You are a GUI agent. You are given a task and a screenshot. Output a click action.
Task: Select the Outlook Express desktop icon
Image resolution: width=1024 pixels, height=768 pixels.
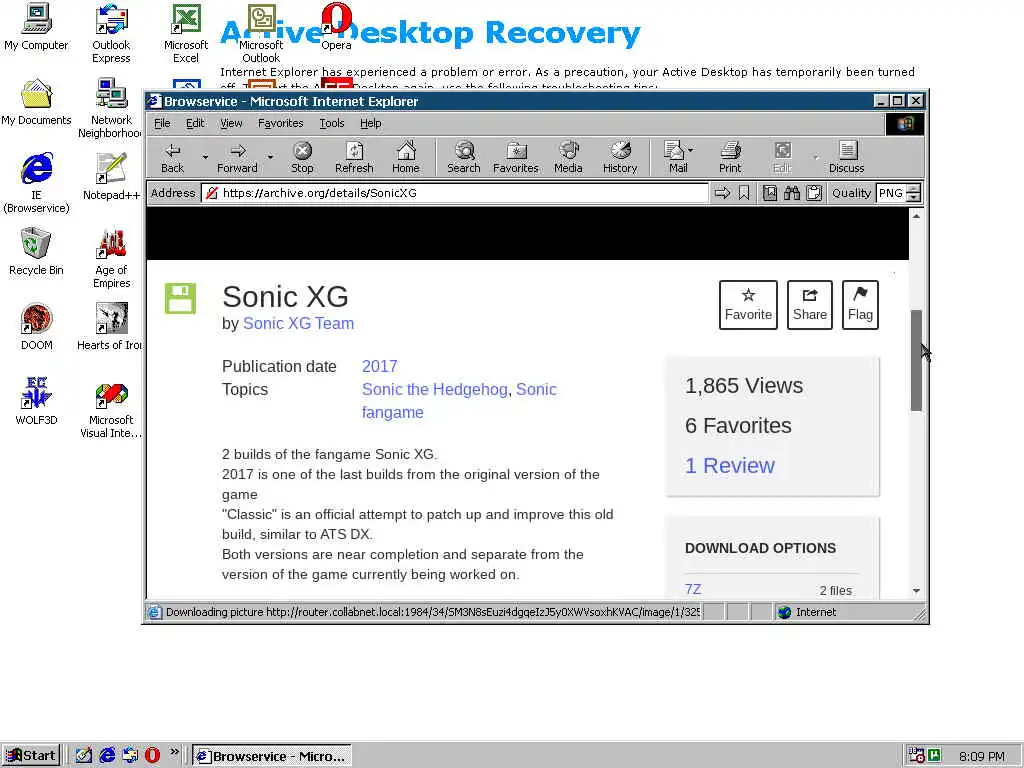pos(111,34)
